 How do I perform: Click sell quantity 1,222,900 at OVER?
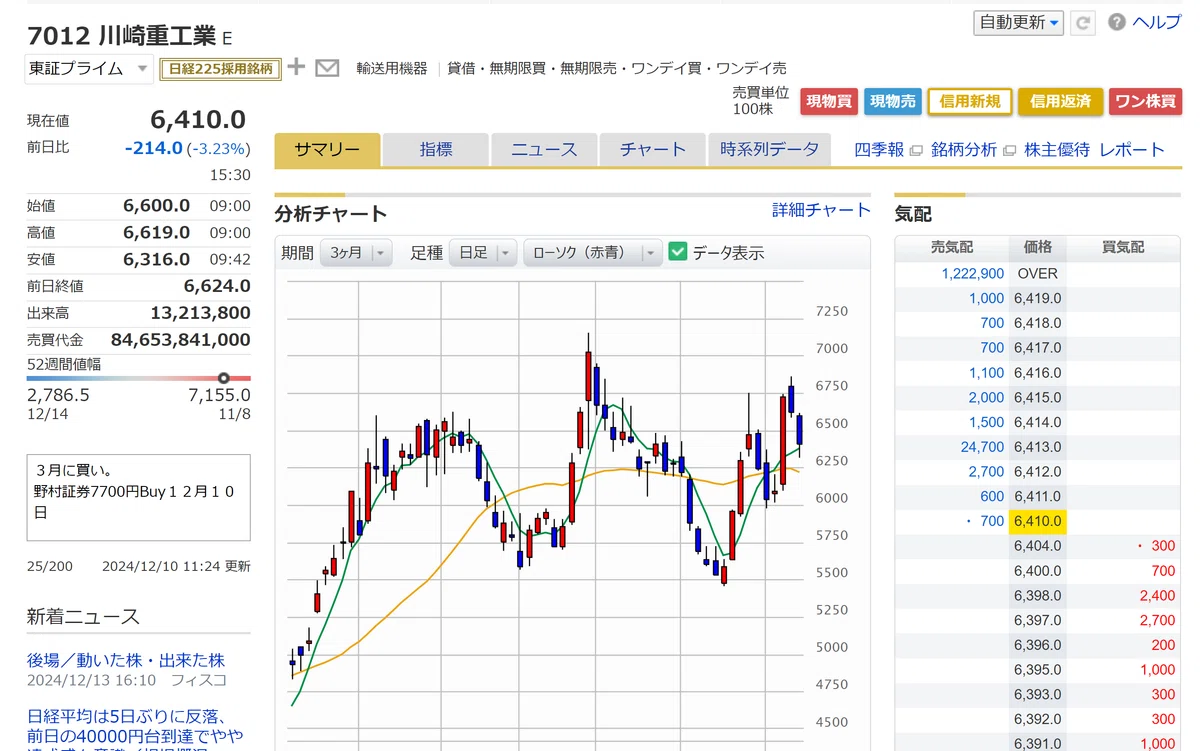point(973,273)
